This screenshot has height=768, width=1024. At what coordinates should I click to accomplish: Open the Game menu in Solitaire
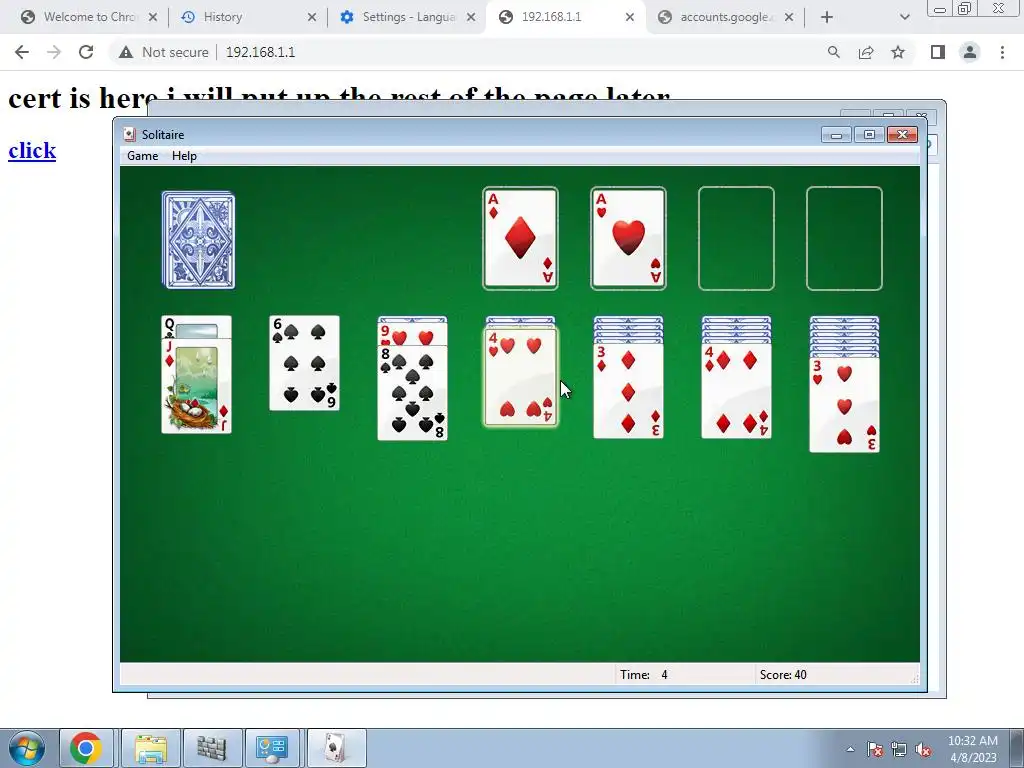142,155
